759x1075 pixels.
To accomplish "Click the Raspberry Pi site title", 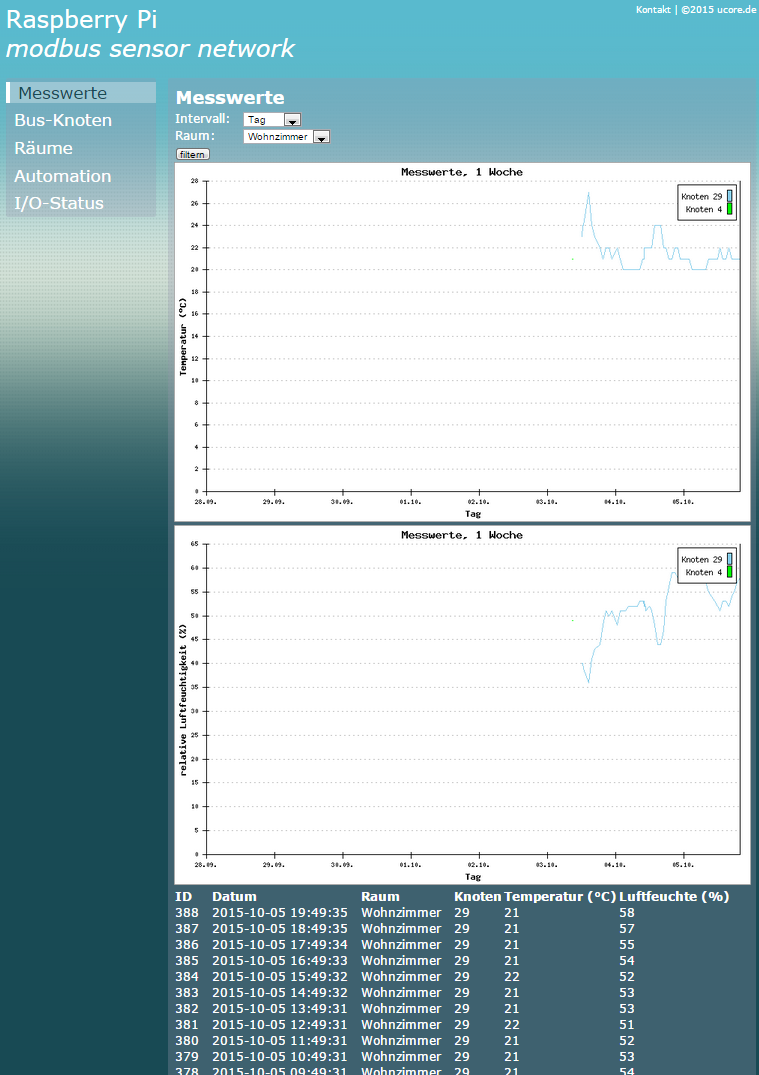I will click(82, 20).
